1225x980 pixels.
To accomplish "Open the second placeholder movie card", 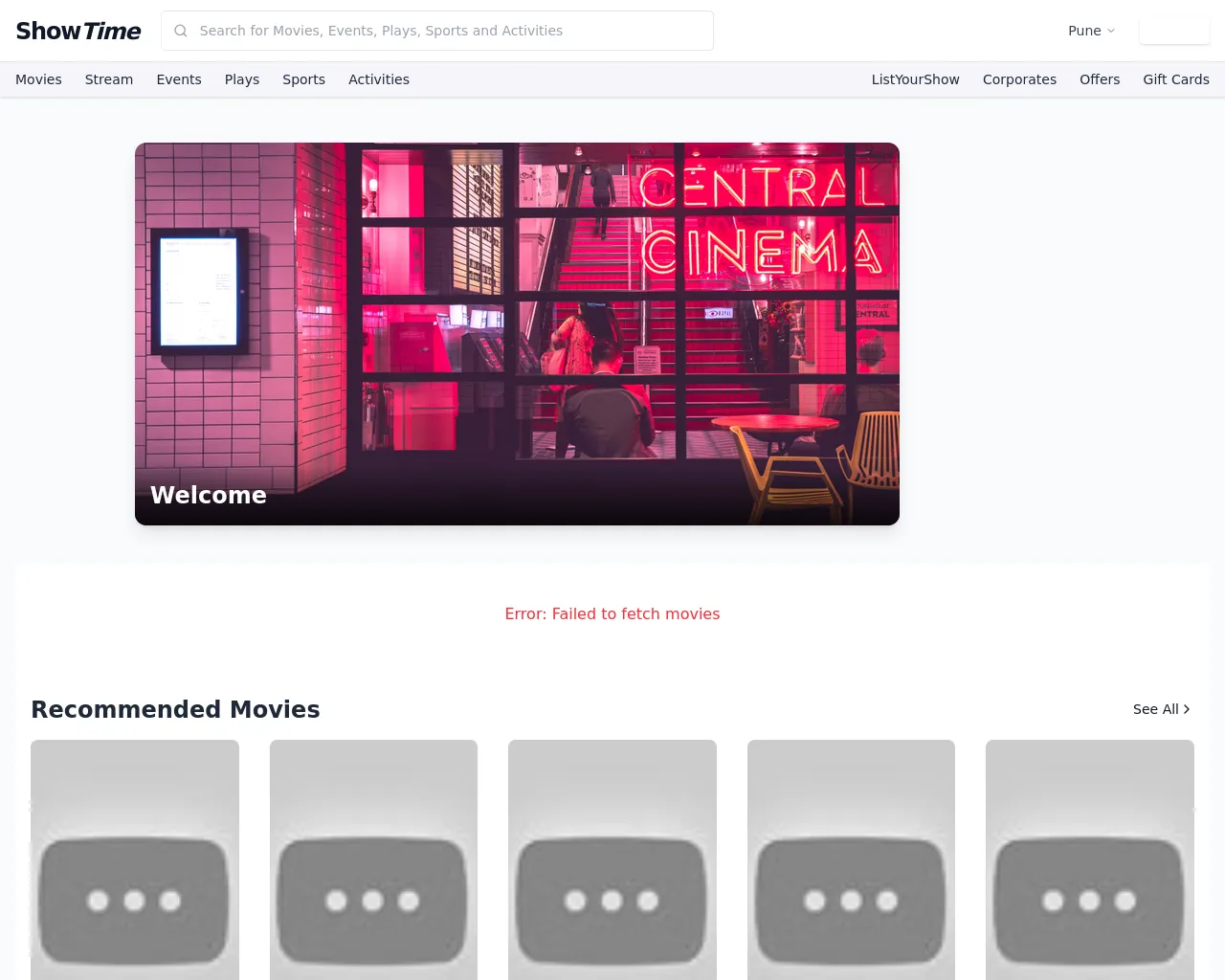I will [x=373, y=859].
